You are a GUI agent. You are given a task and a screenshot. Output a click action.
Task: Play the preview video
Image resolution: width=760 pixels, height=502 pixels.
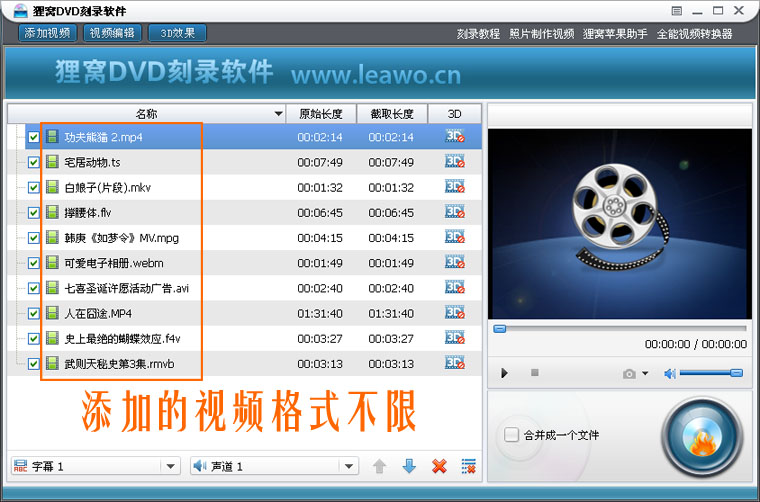pyautogui.click(x=504, y=373)
